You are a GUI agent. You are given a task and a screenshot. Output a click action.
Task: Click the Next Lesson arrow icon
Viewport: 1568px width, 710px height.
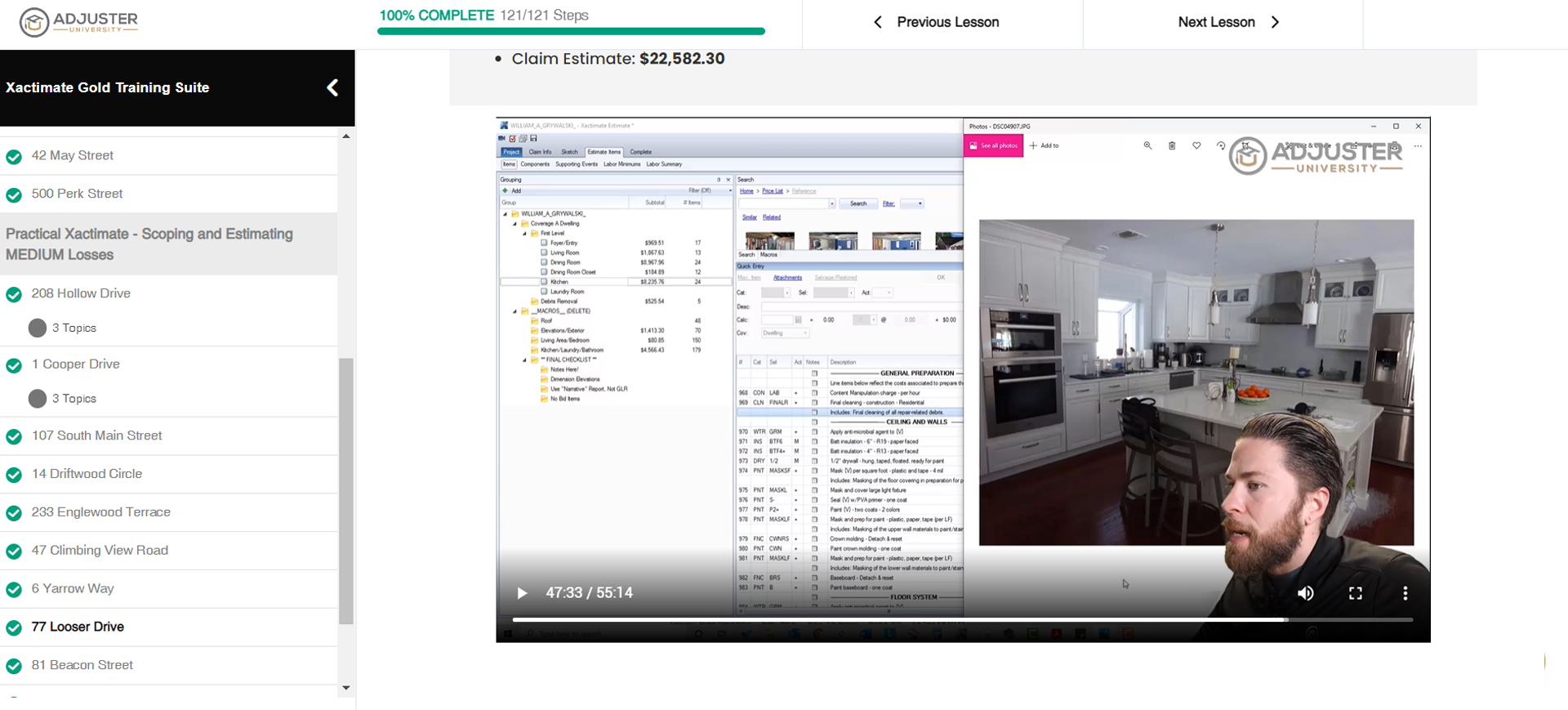click(1275, 22)
